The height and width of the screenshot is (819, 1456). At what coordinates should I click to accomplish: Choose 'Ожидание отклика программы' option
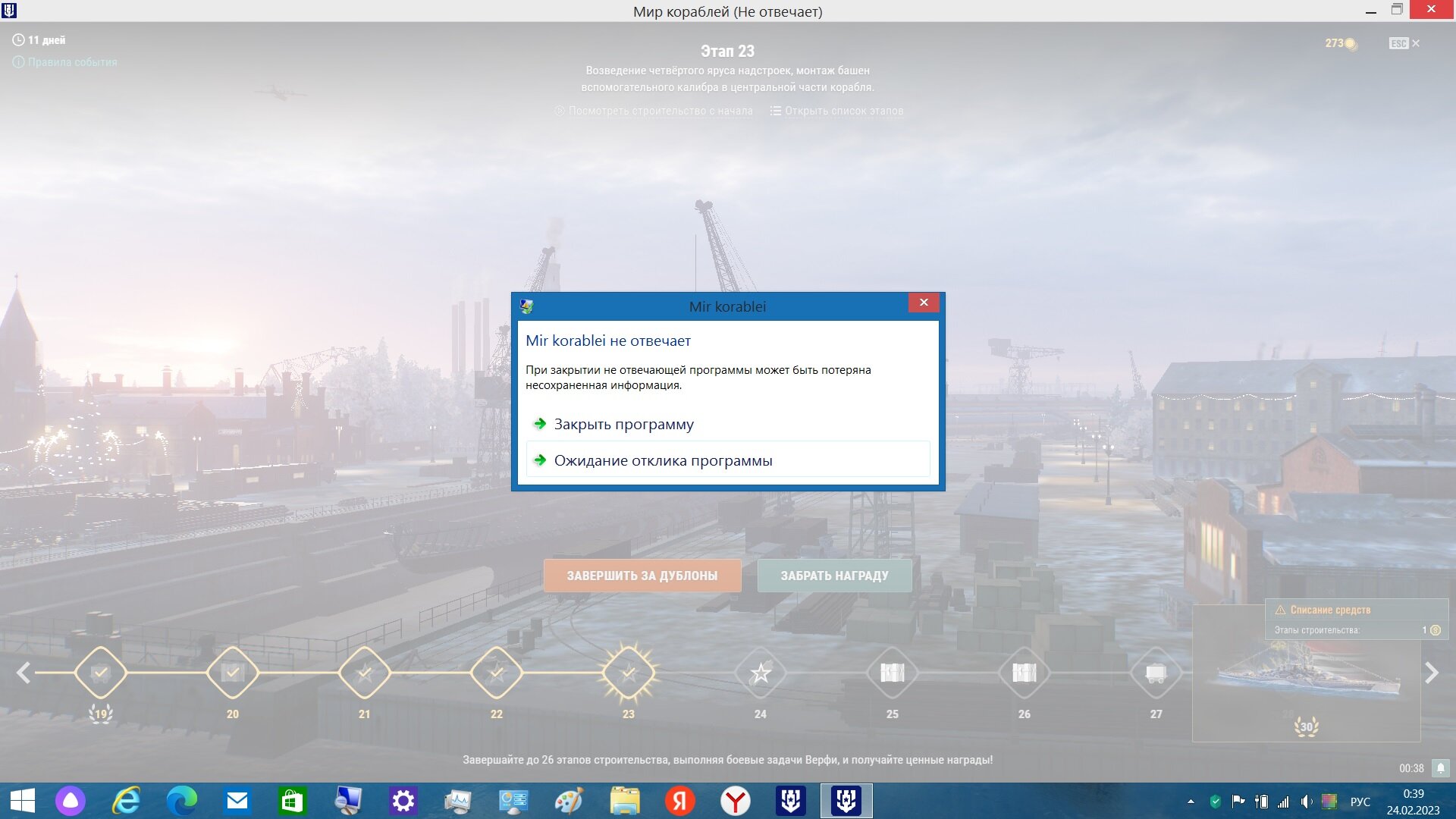(728, 460)
